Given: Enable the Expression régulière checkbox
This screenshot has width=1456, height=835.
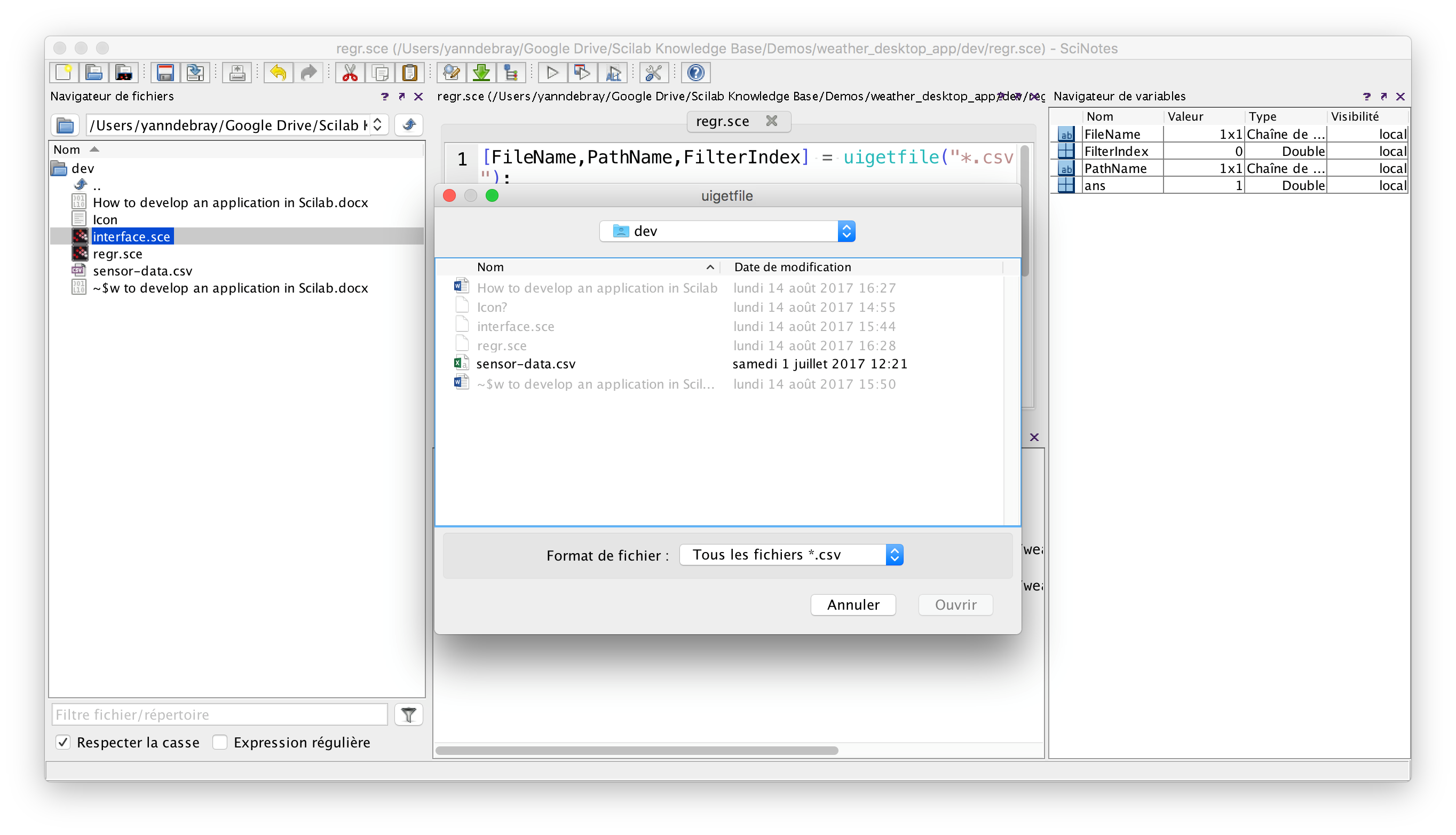Looking at the screenshot, I should [220, 742].
